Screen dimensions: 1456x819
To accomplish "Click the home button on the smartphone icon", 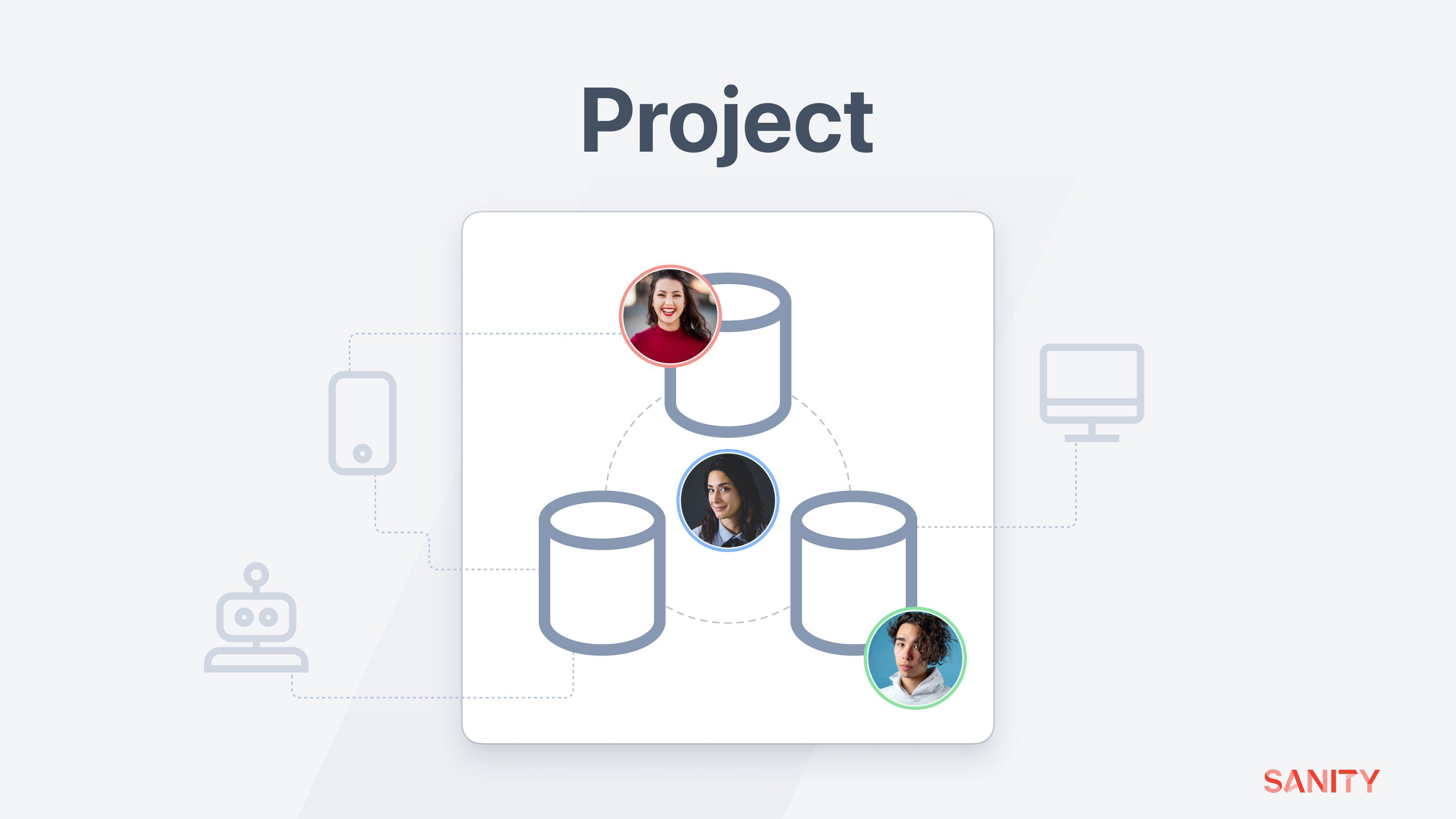I will pyautogui.click(x=362, y=453).
